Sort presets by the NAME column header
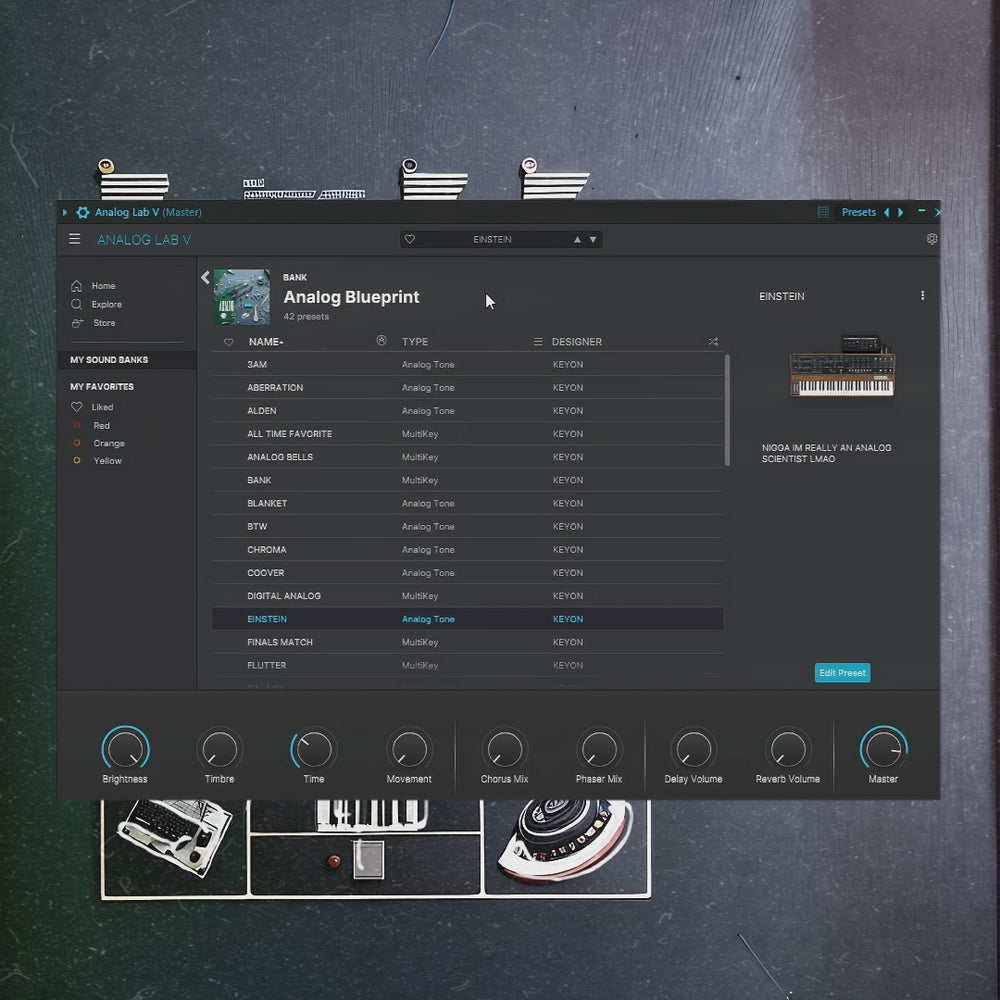1000x1000 pixels. 262,341
